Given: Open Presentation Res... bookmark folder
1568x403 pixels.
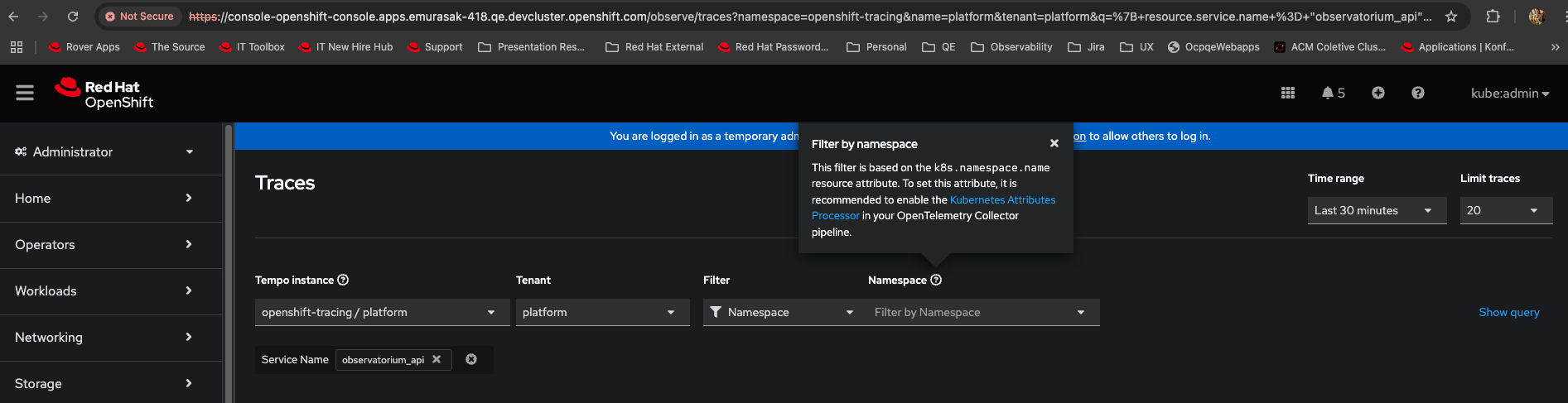Looking at the screenshot, I should 532,47.
